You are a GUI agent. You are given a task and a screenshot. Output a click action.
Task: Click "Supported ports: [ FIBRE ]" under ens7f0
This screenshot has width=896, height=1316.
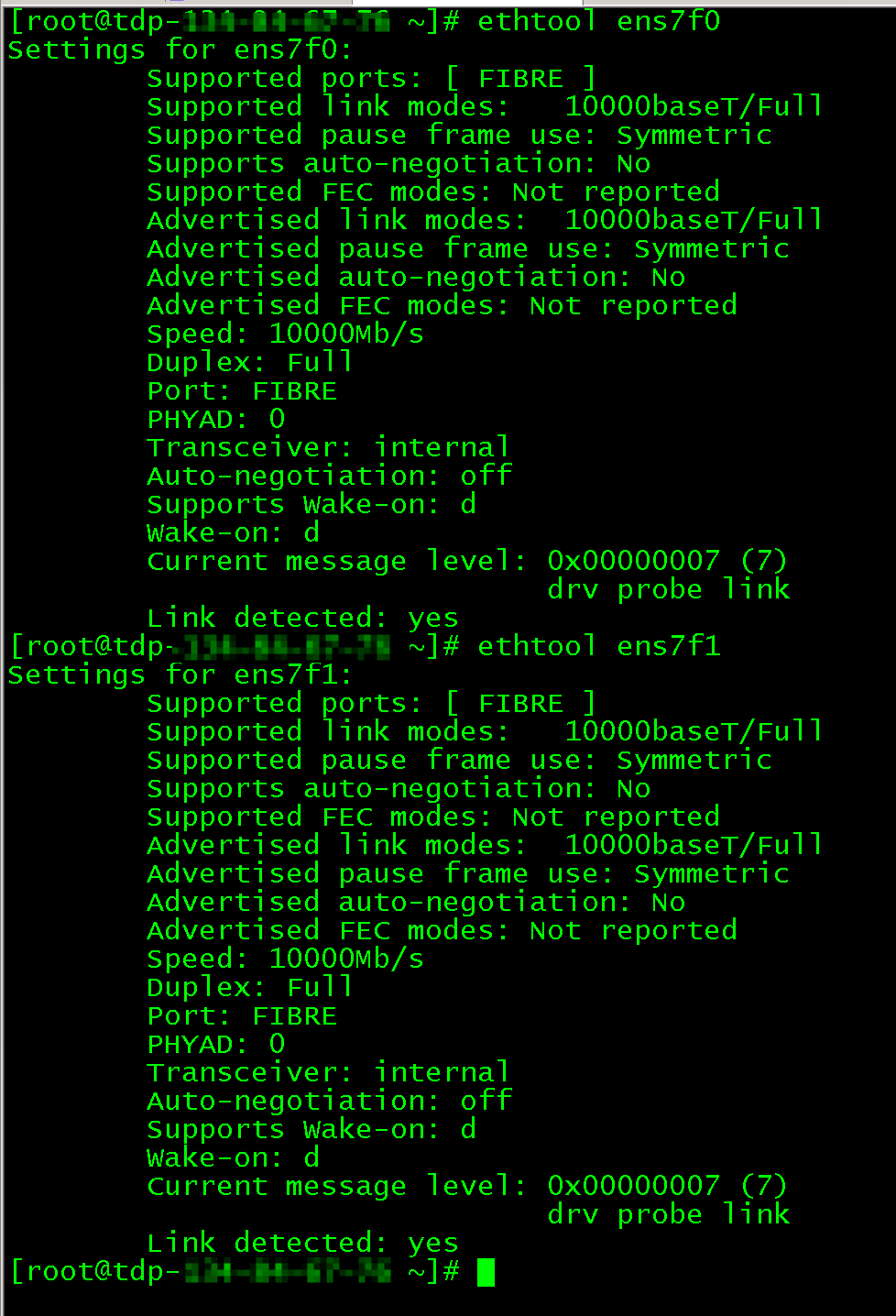(371, 79)
